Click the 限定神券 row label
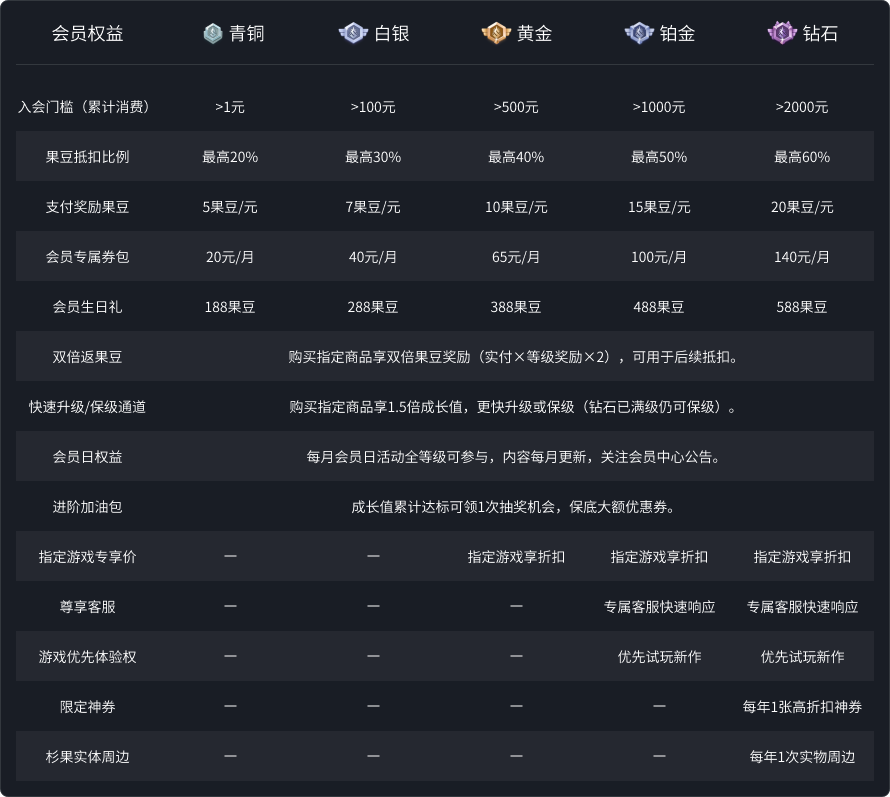The image size is (890, 797). pyautogui.click(x=87, y=706)
